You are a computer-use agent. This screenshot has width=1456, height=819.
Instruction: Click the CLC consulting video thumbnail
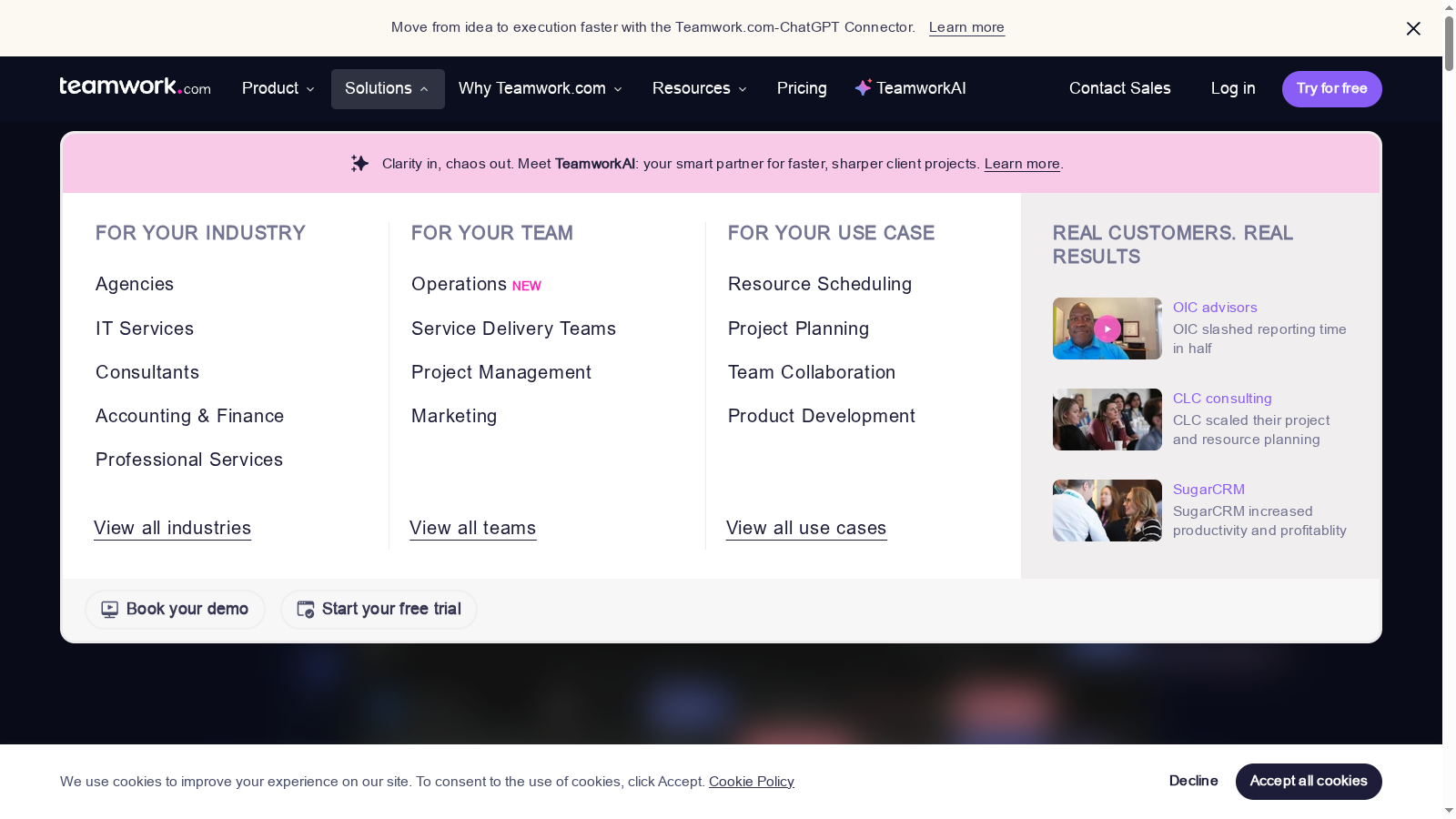(1107, 420)
